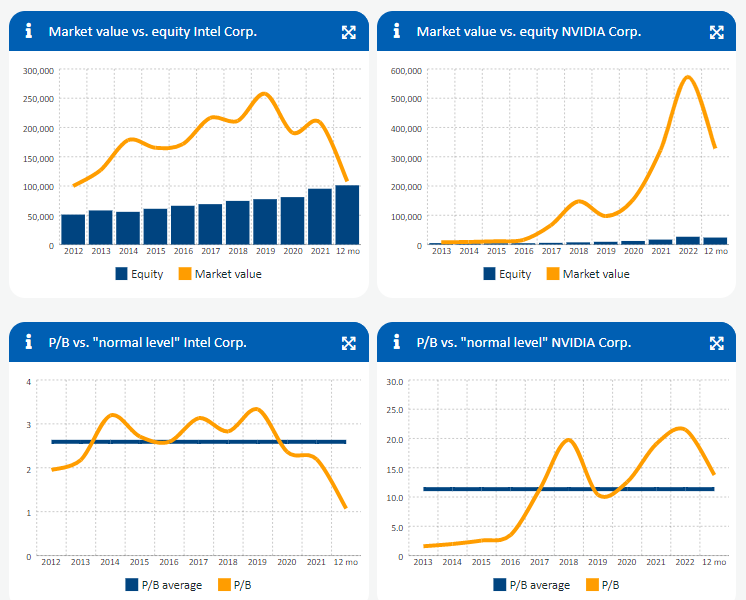Click 'P/B vs. "normal level" Intel Corp.' title

click(x=147, y=343)
